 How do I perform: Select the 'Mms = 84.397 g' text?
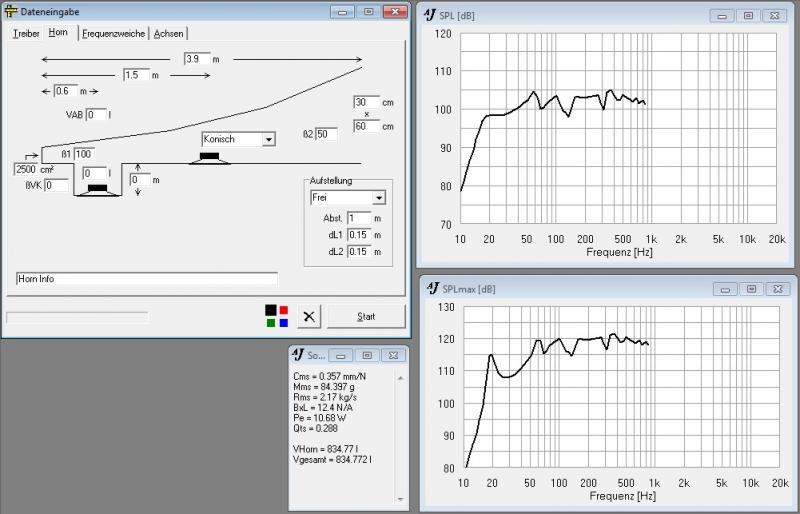[x=322, y=387]
